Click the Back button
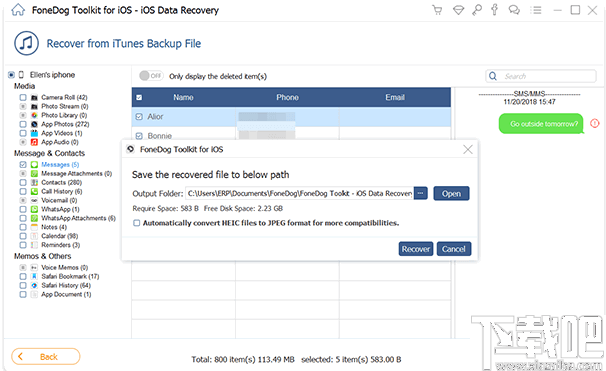This screenshot has width=606, height=371. pyautogui.click(x=46, y=356)
